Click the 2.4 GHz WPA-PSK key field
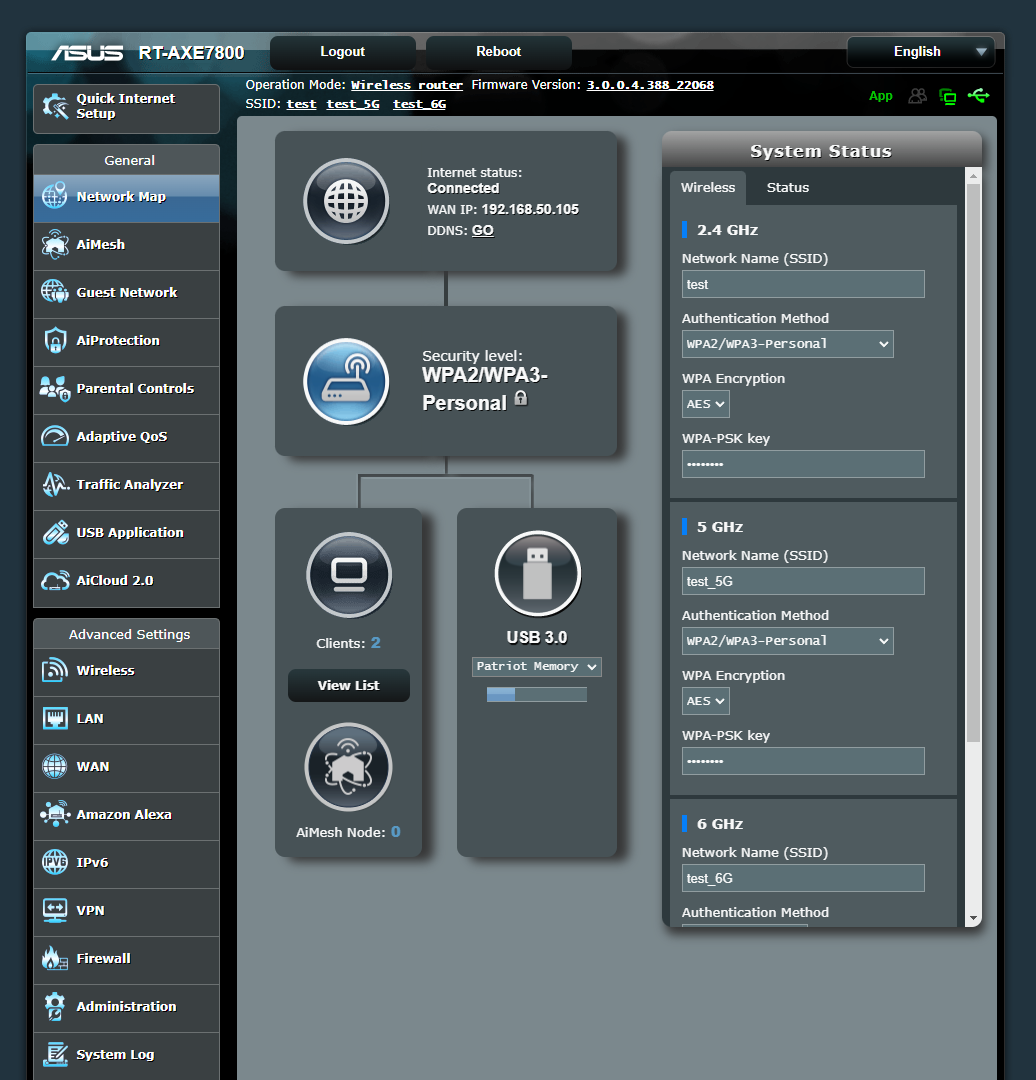This screenshot has height=1080, width=1036. 803,464
